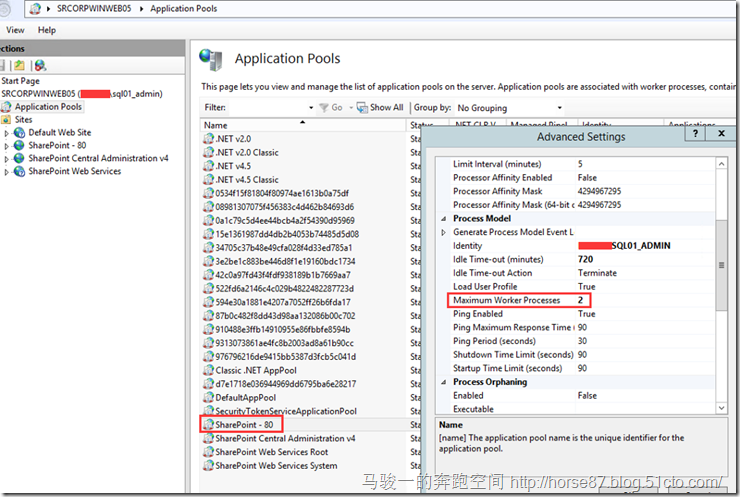This screenshot has width=740, height=497.
Task: Click the Go filter button
Action: pyautogui.click(x=331, y=108)
